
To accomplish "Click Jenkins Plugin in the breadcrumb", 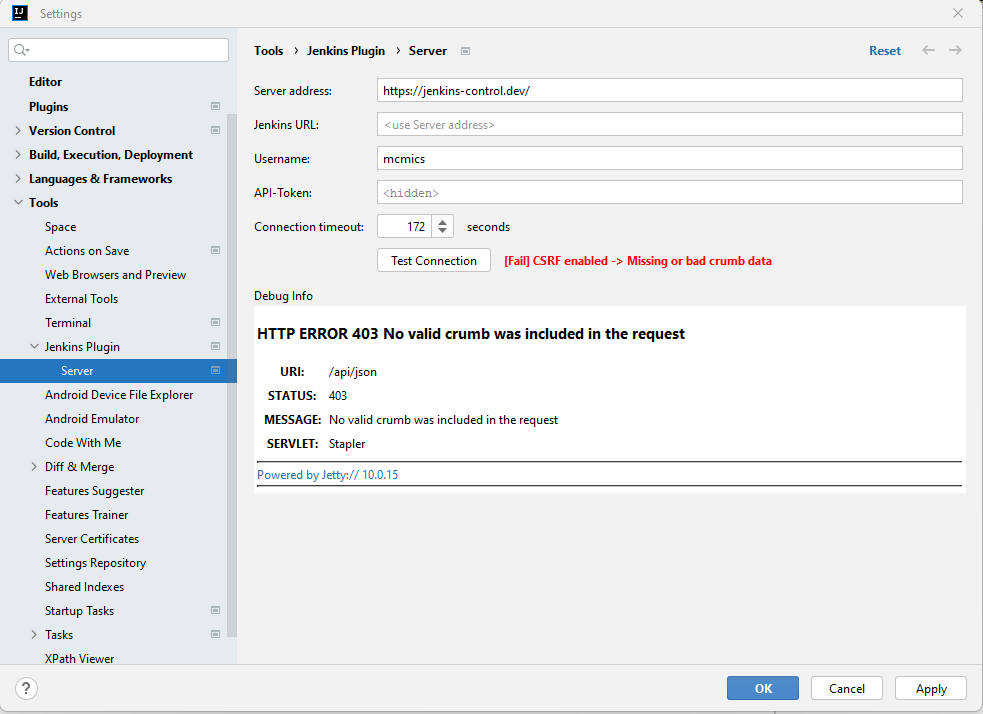I will (x=346, y=51).
